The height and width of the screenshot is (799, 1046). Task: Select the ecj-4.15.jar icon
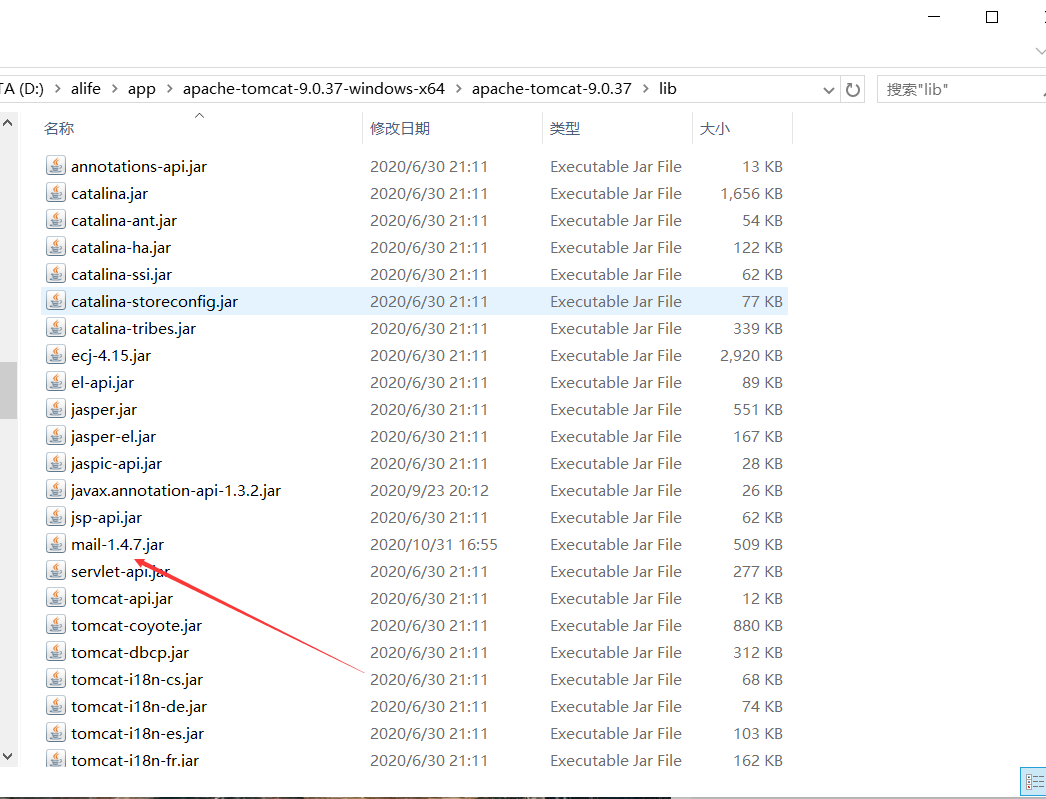(56, 355)
